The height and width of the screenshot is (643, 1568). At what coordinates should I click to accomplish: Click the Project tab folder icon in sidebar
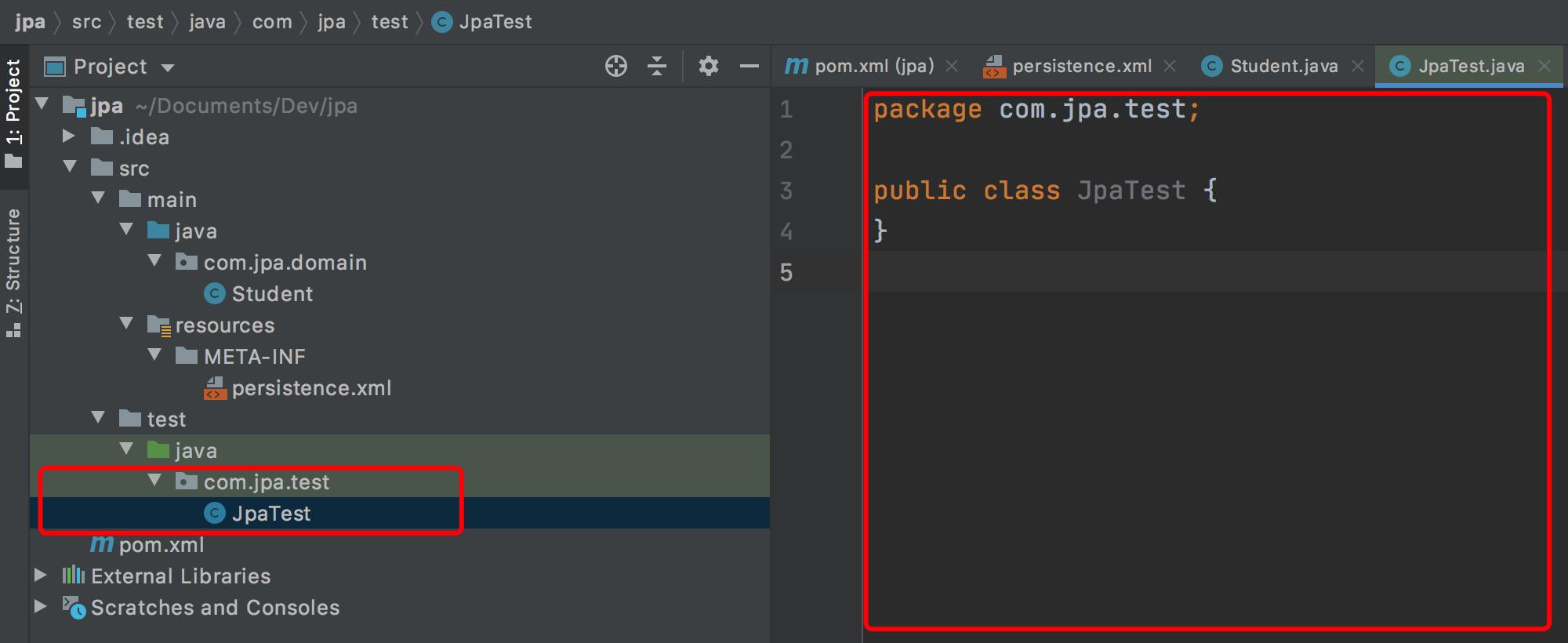pyautogui.click(x=13, y=162)
